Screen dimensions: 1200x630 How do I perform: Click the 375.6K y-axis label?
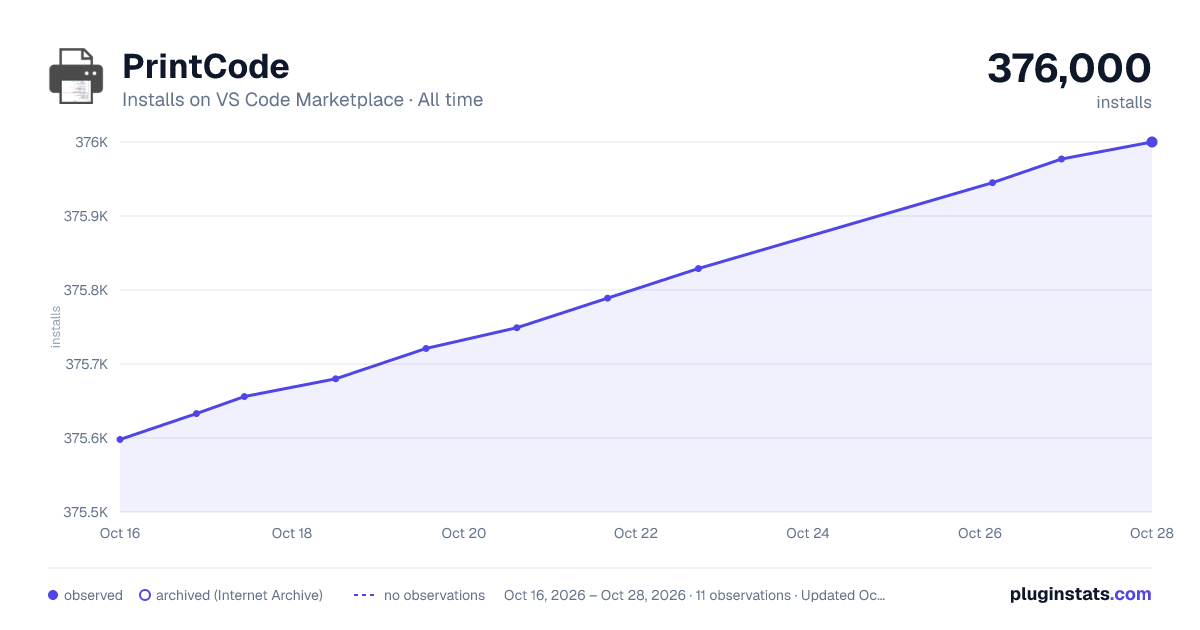(86, 438)
